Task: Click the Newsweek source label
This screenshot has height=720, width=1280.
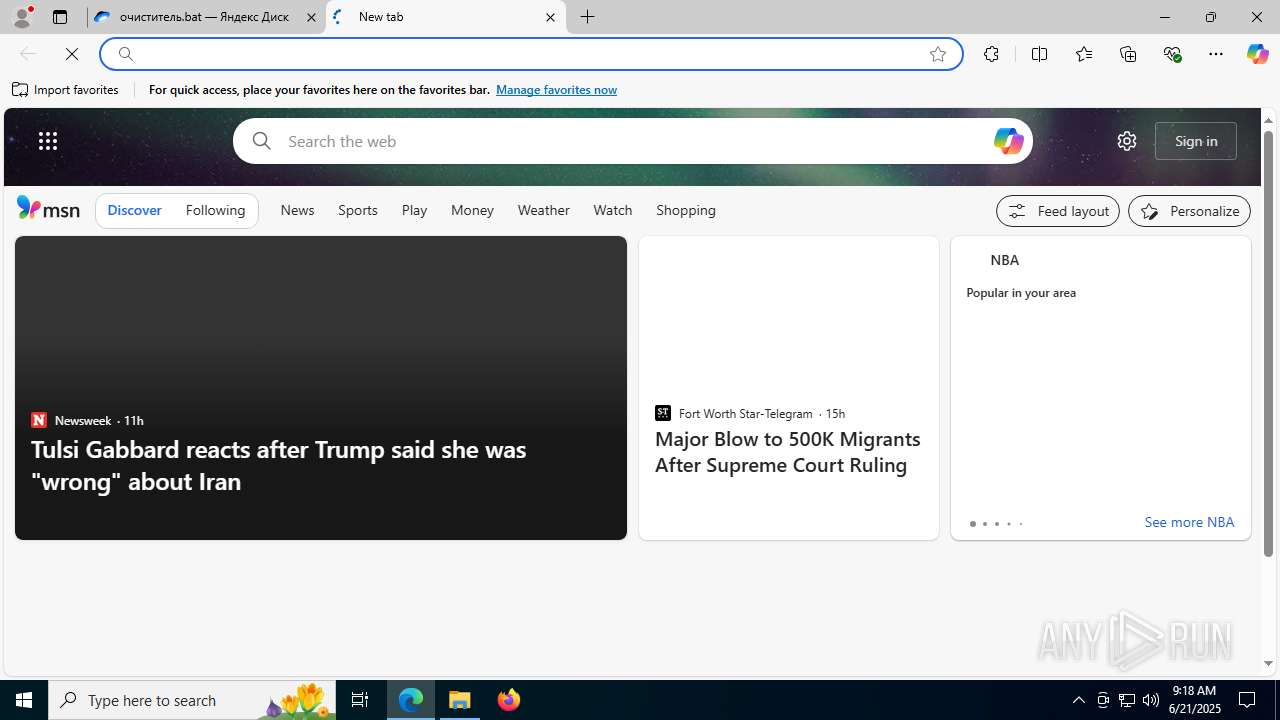Action: 82,421
